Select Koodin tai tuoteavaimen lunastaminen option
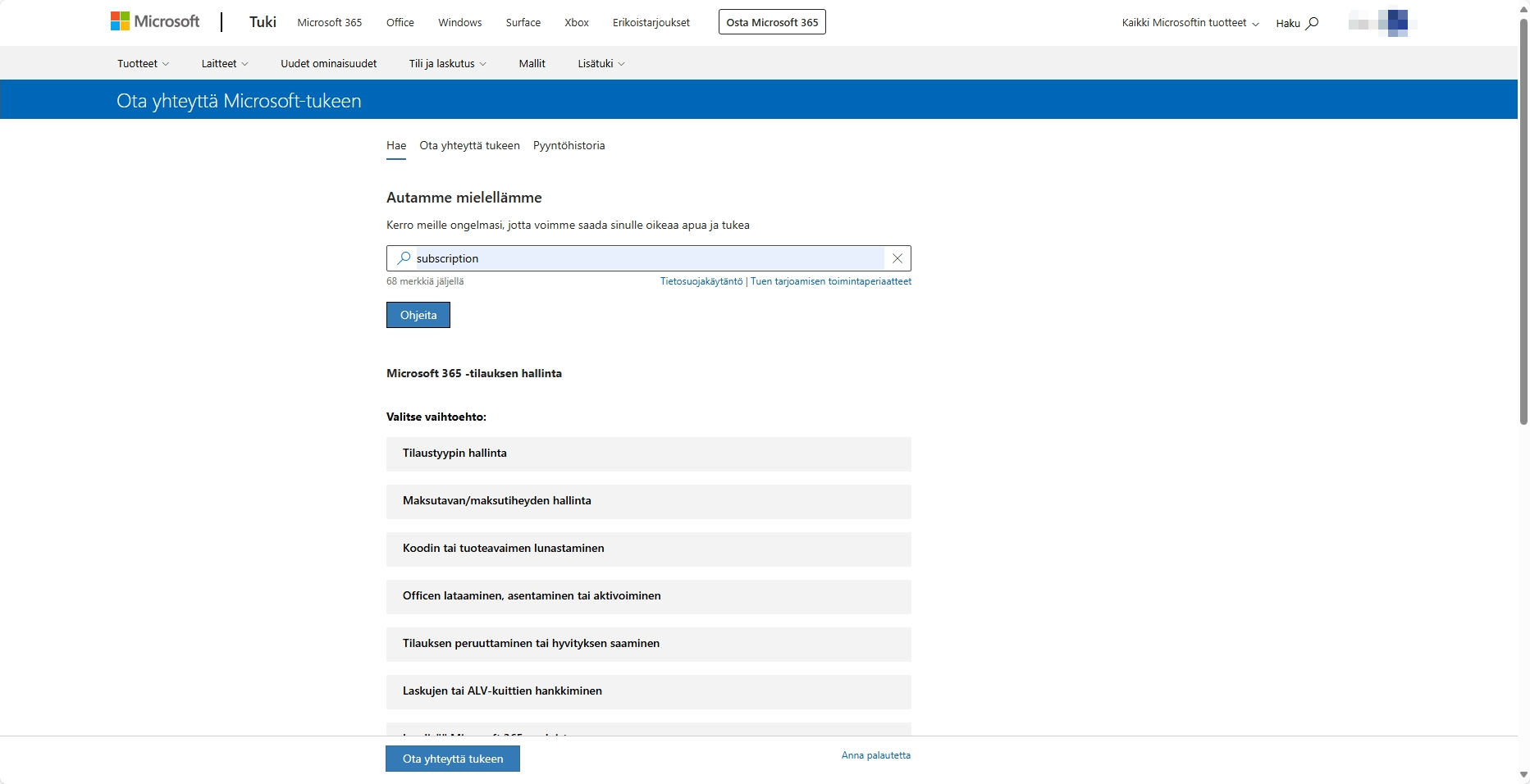Screen dimensions: 1530x784 coord(649,549)
